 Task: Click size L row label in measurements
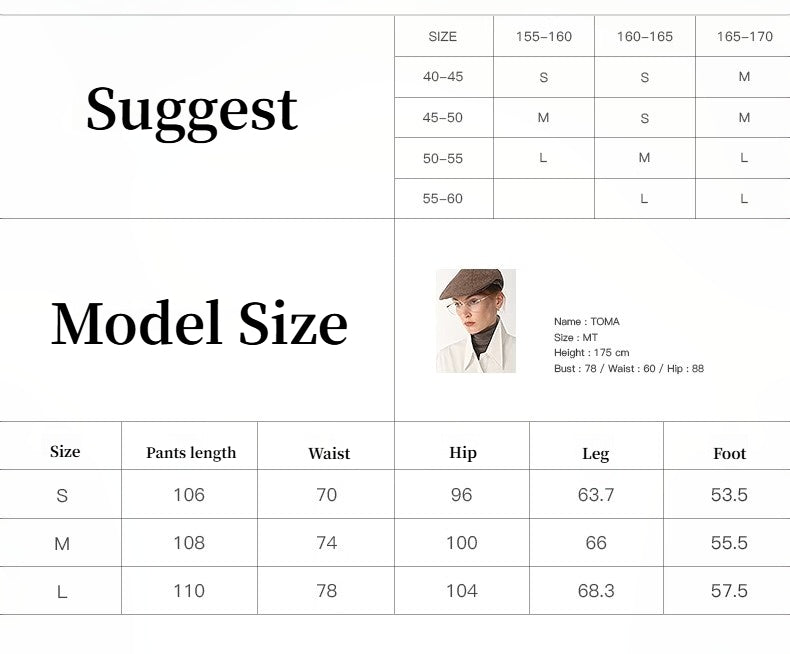[62, 592]
